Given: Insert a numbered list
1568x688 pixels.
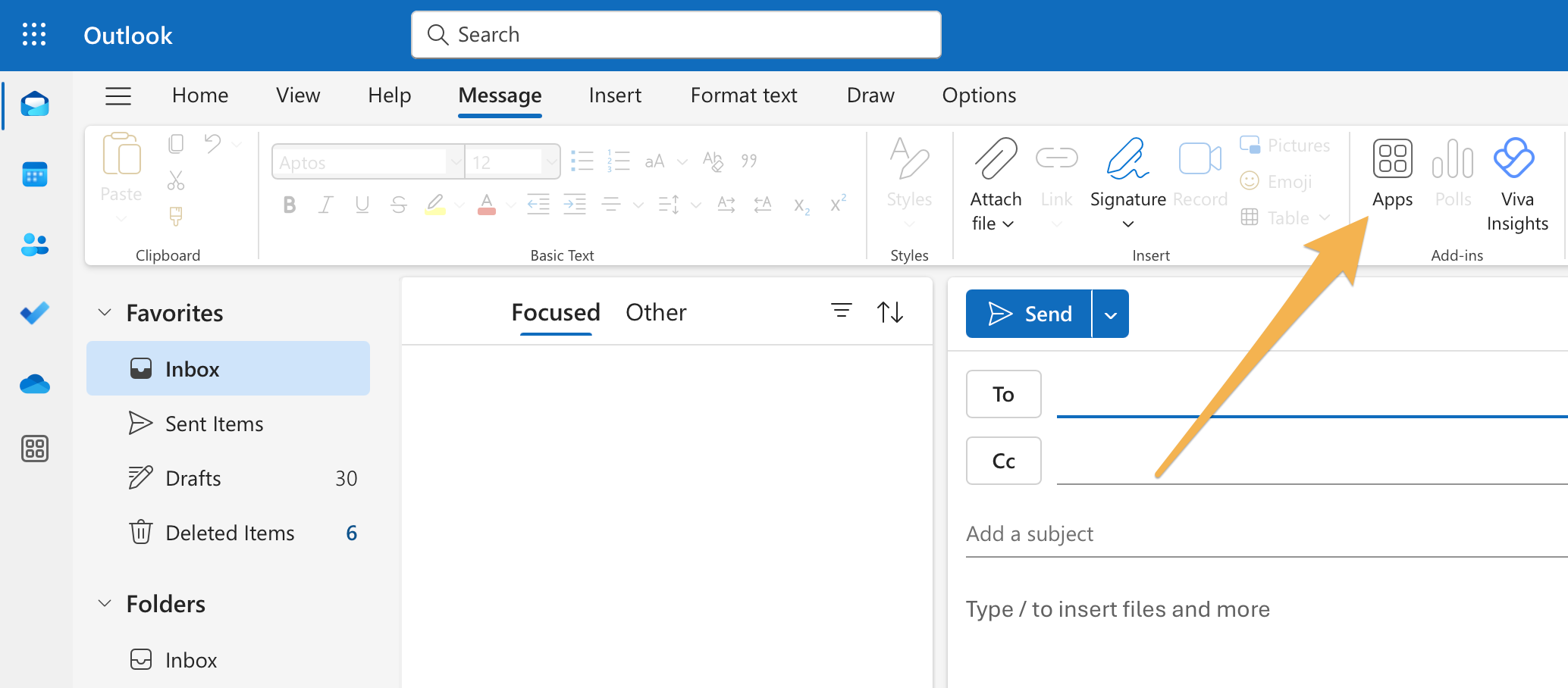Looking at the screenshot, I should pyautogui.click(x=619, y=161).
